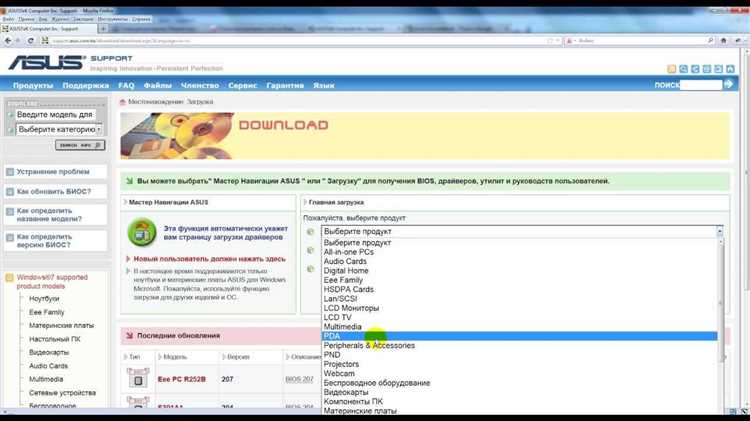Open the Гарантия menu item
This screenshot has width=750, height=421.
point(287,86)
